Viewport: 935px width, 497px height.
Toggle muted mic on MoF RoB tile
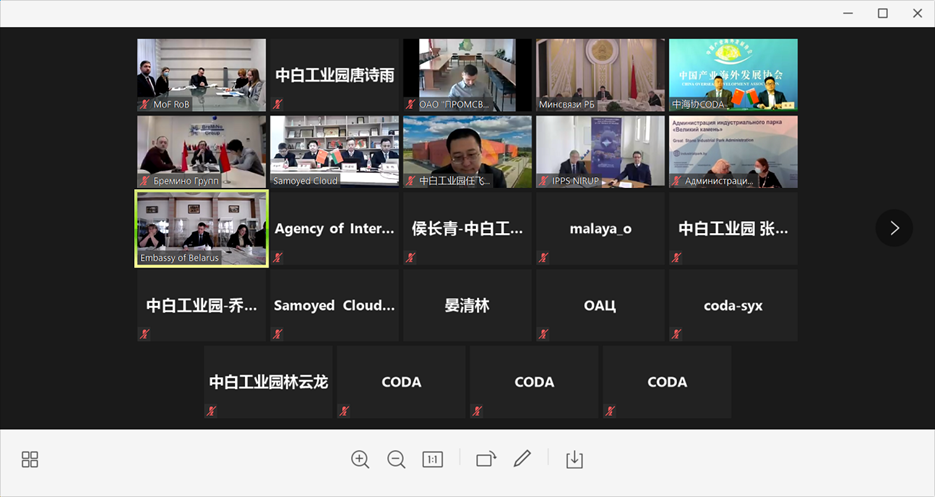pos(145,104)
